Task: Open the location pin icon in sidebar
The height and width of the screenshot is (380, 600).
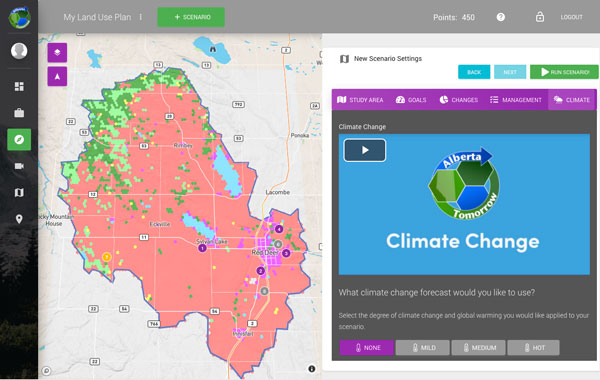Action: [x=19, y=219]
